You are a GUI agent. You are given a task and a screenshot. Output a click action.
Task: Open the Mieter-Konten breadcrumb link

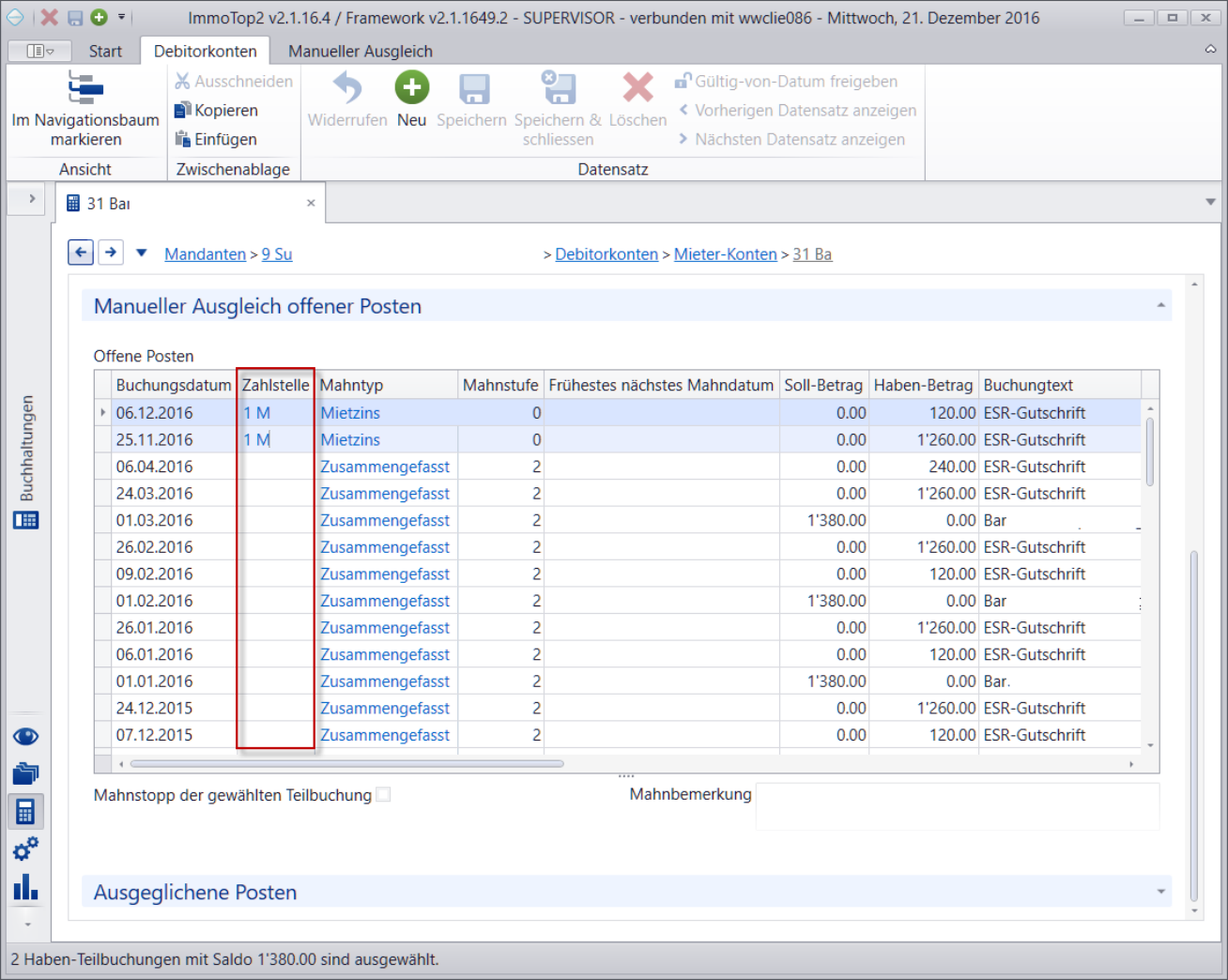coord(726,254)
